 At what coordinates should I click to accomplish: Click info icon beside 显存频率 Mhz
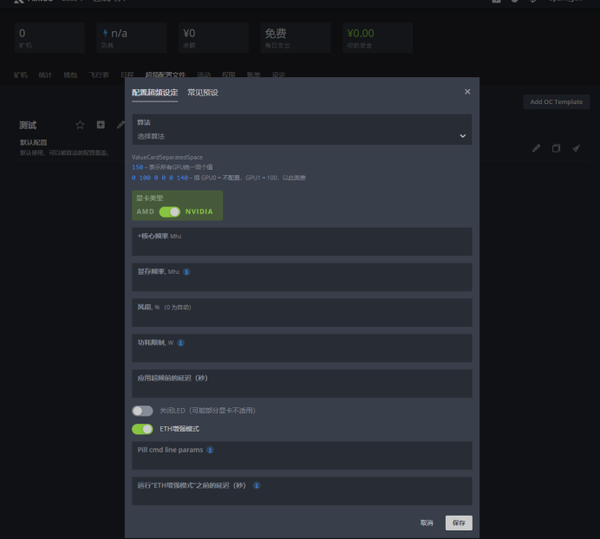pyautogui.click(x=186, y=271)
